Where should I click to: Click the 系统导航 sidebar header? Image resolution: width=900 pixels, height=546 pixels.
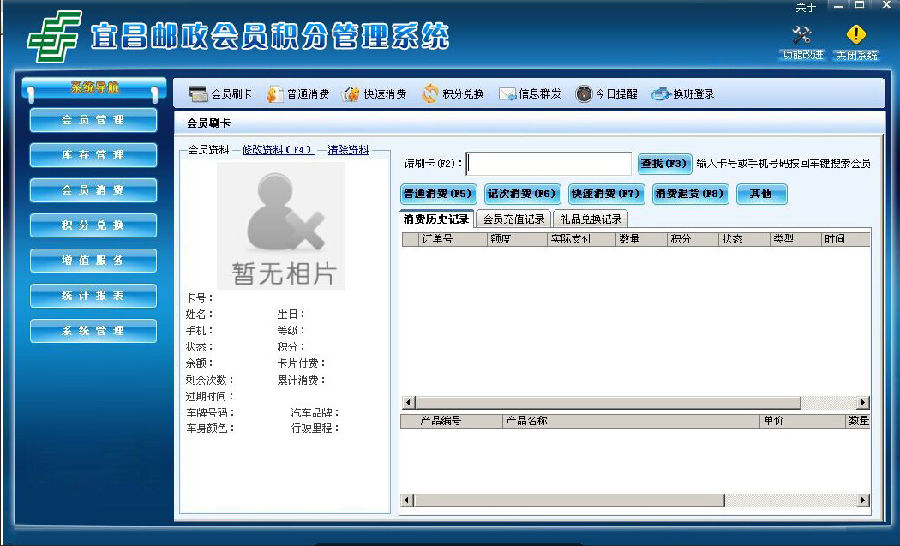(x=94, y=88)
